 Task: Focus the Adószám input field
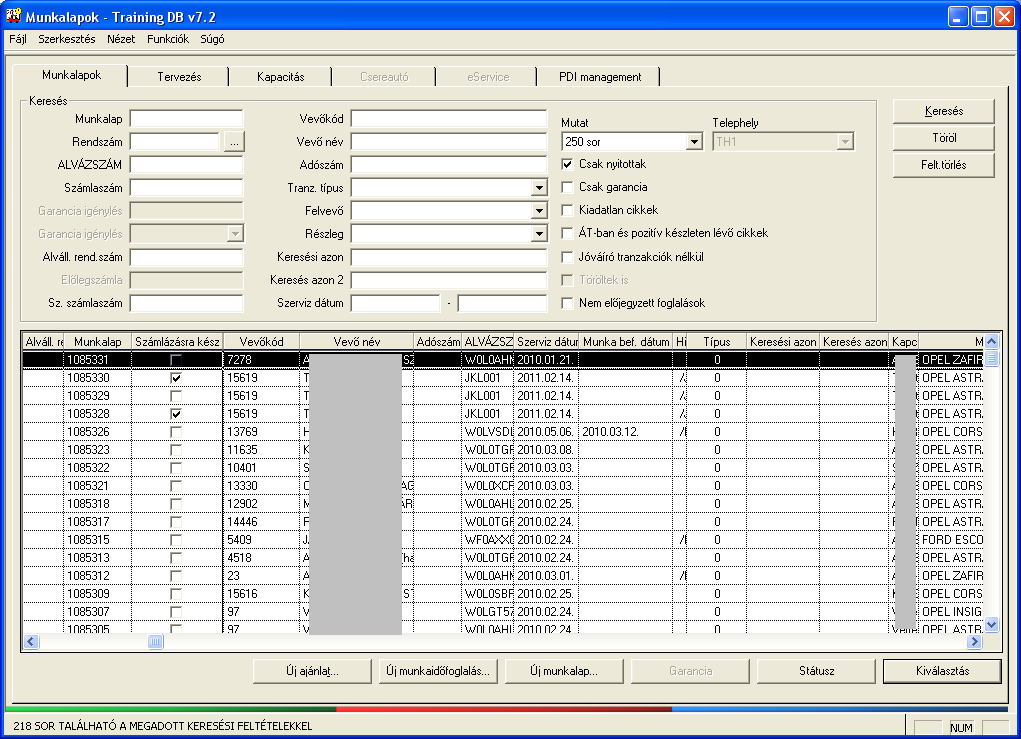click(449, 165)
